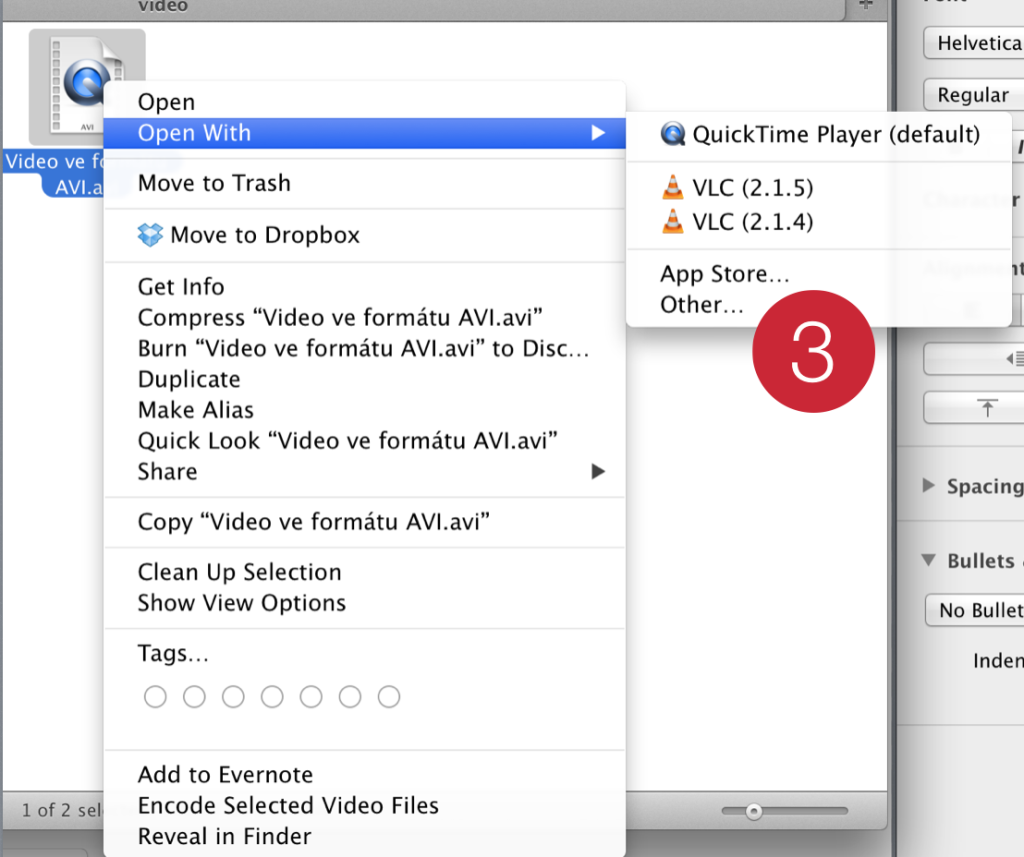Click the align text to top button

974,408
